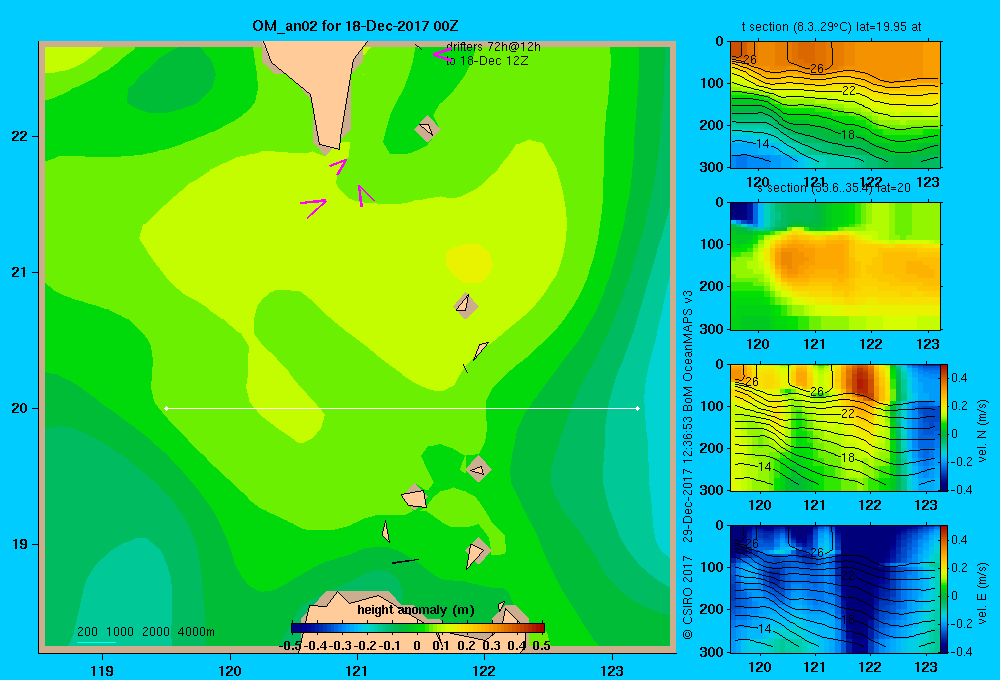Open the northward velocity section plot
Viewport: 1000px width, 680px height.
835,427
